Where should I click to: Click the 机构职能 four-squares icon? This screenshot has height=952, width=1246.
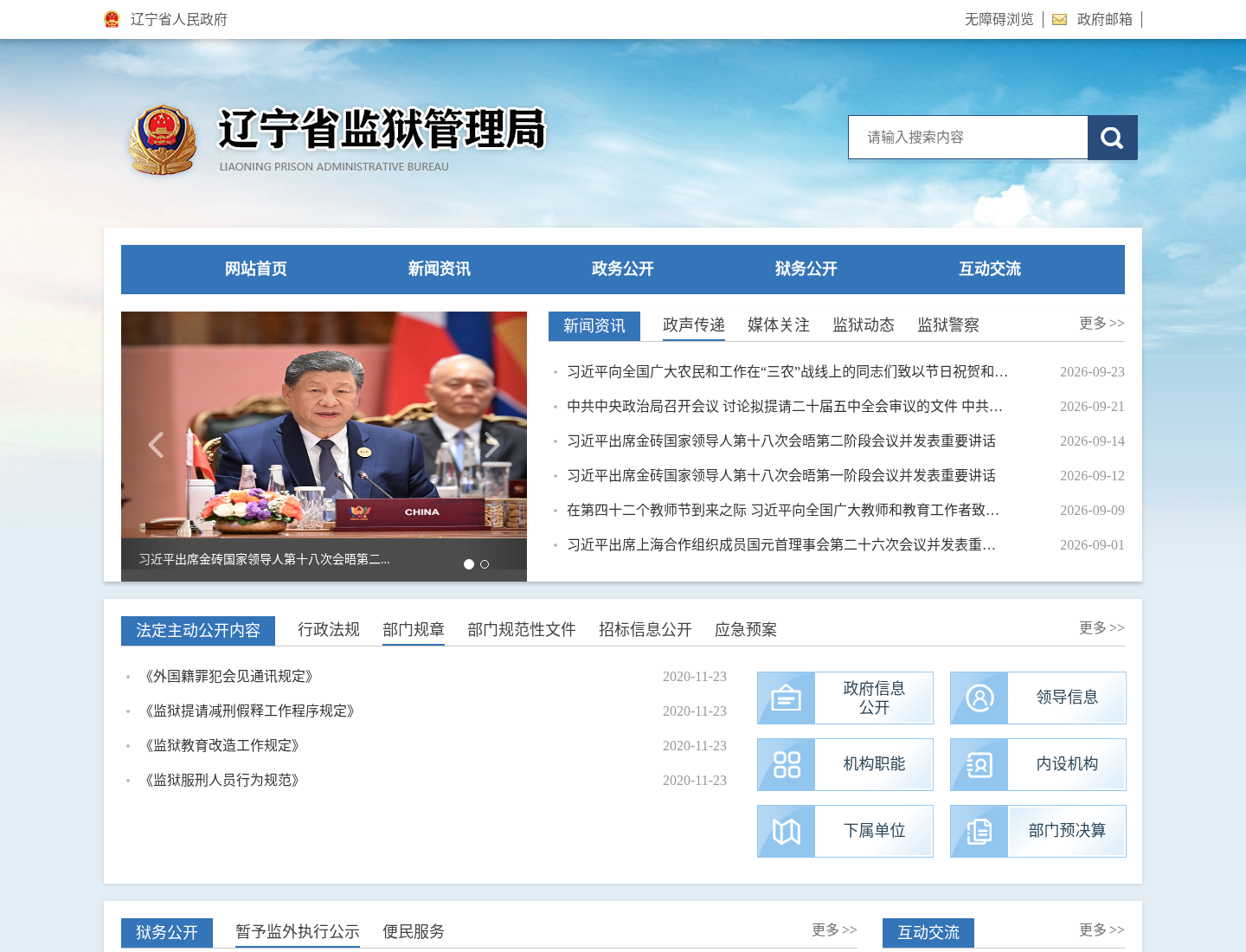[x=786, y=764]
